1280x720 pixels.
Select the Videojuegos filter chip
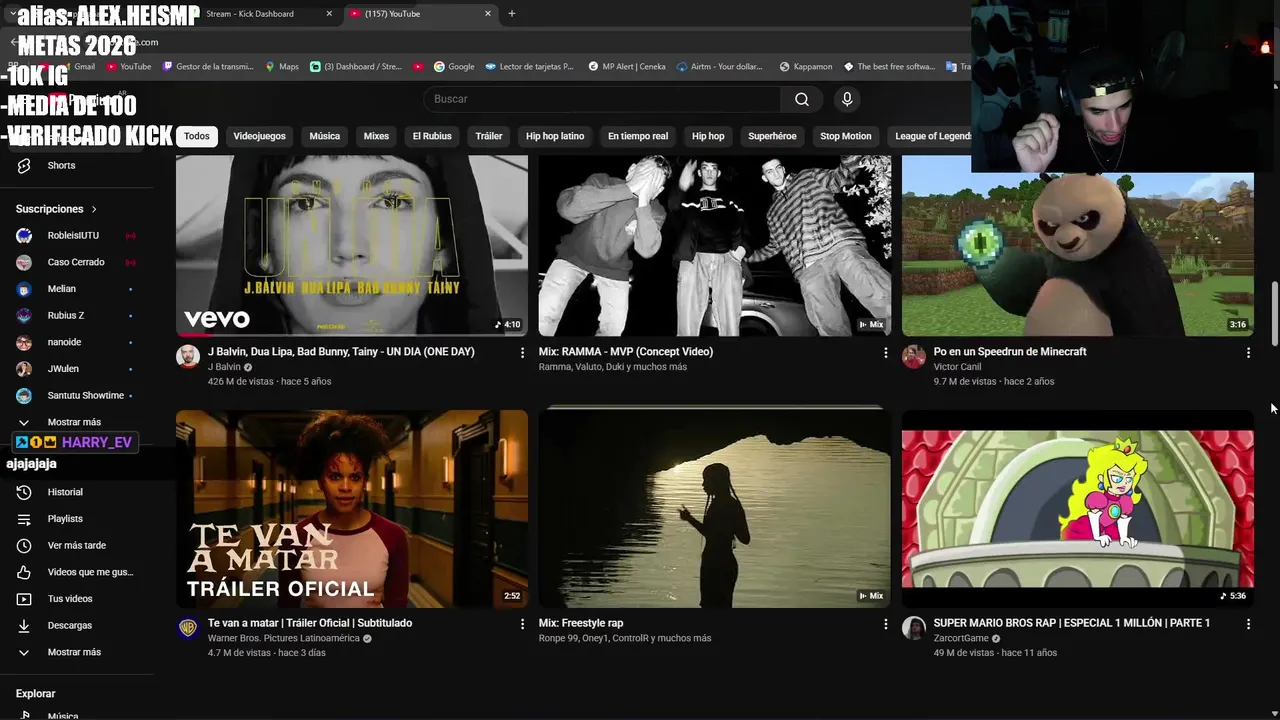click(259, 136)
